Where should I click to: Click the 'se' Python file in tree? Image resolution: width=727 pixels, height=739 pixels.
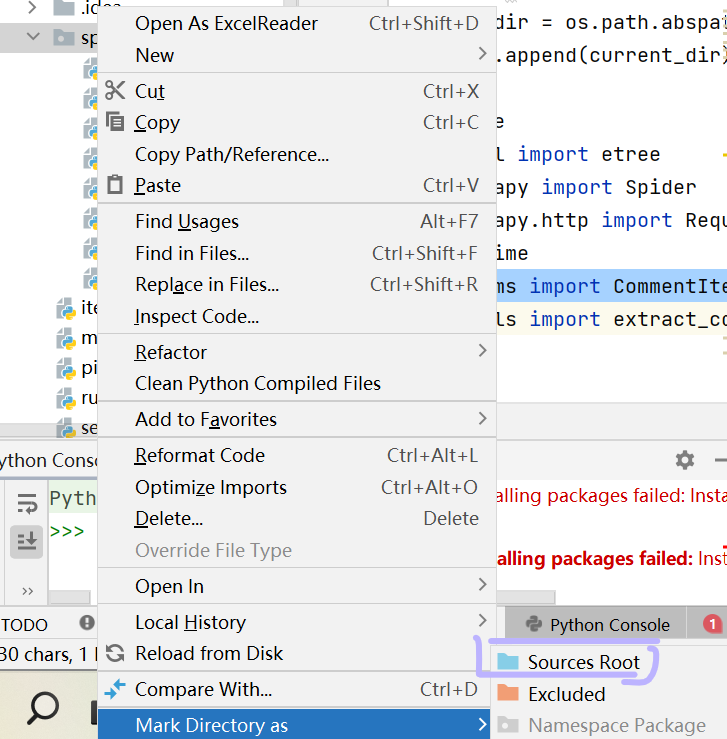(77, 428)
